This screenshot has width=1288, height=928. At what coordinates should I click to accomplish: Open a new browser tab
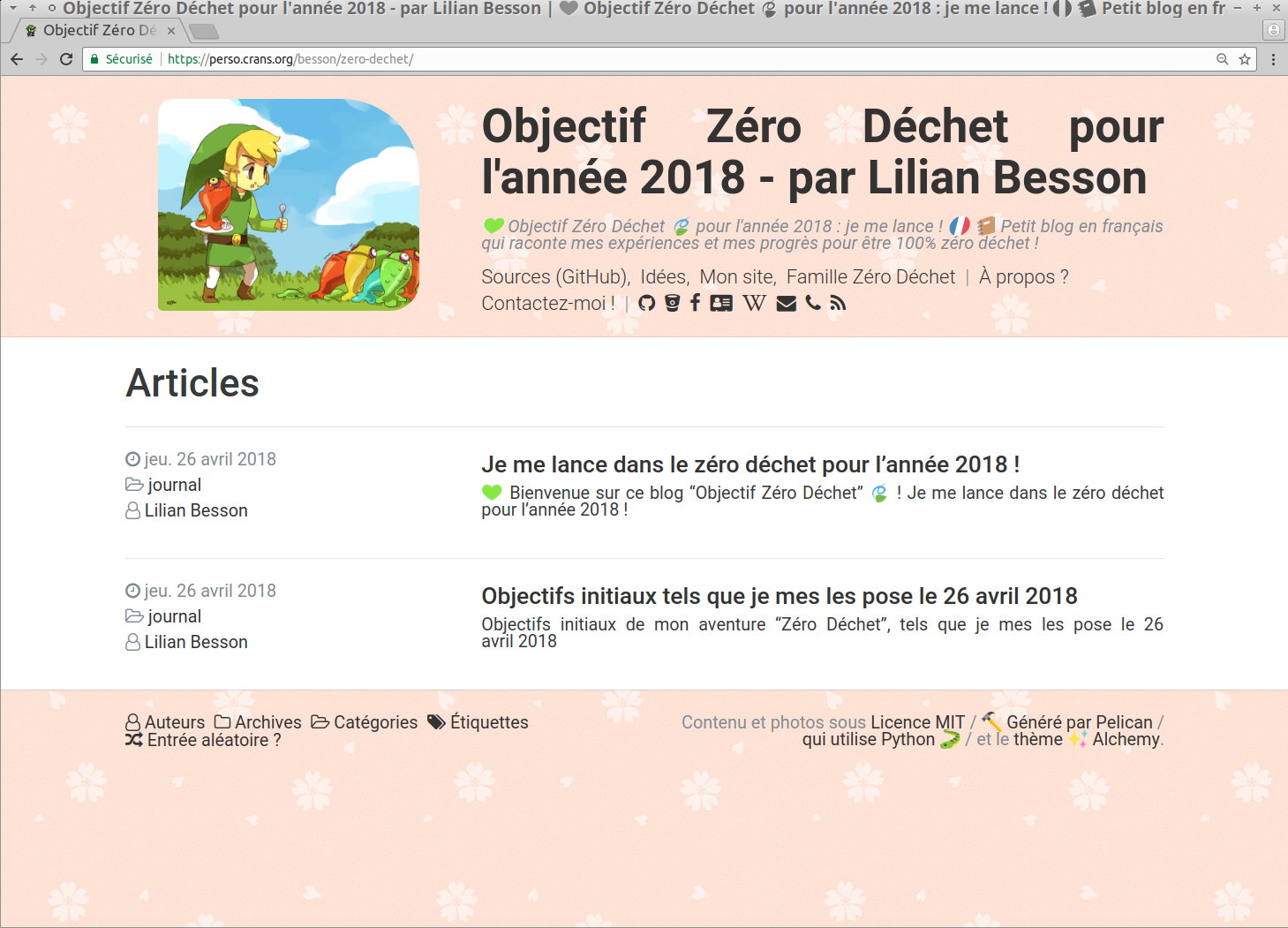pos(204,32)
